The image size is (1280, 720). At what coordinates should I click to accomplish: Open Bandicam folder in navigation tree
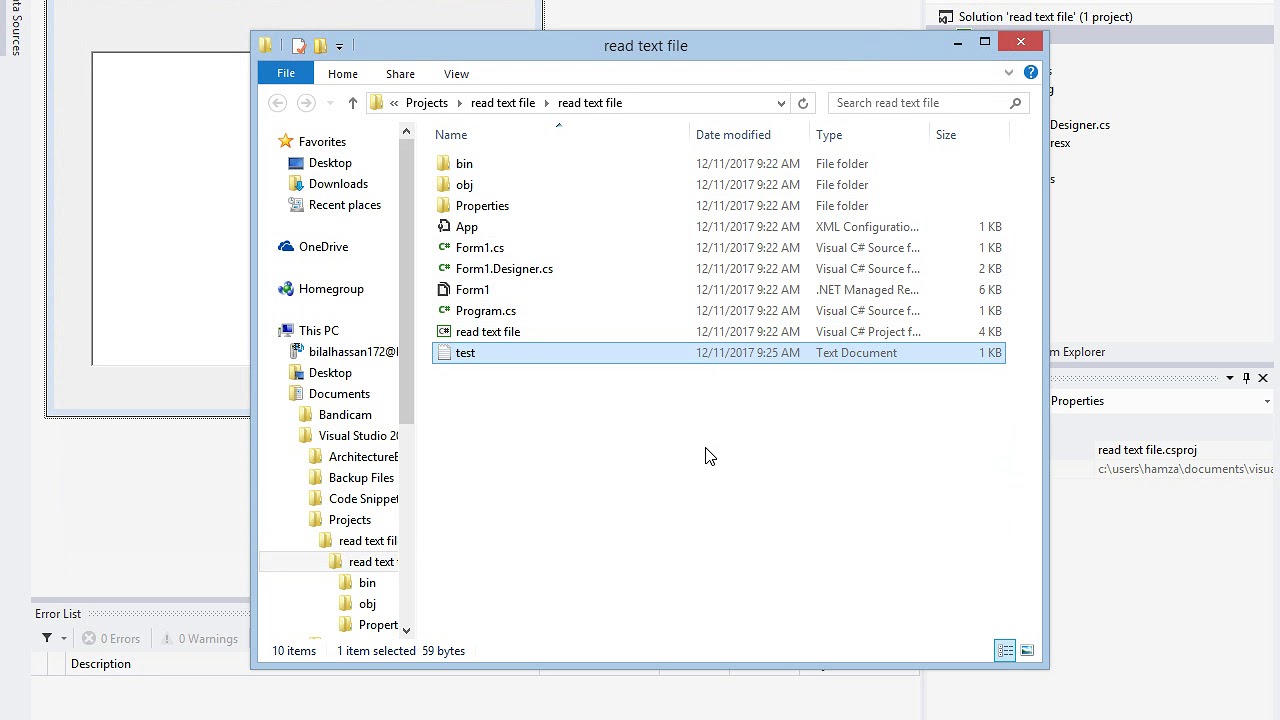click(345, 415)
